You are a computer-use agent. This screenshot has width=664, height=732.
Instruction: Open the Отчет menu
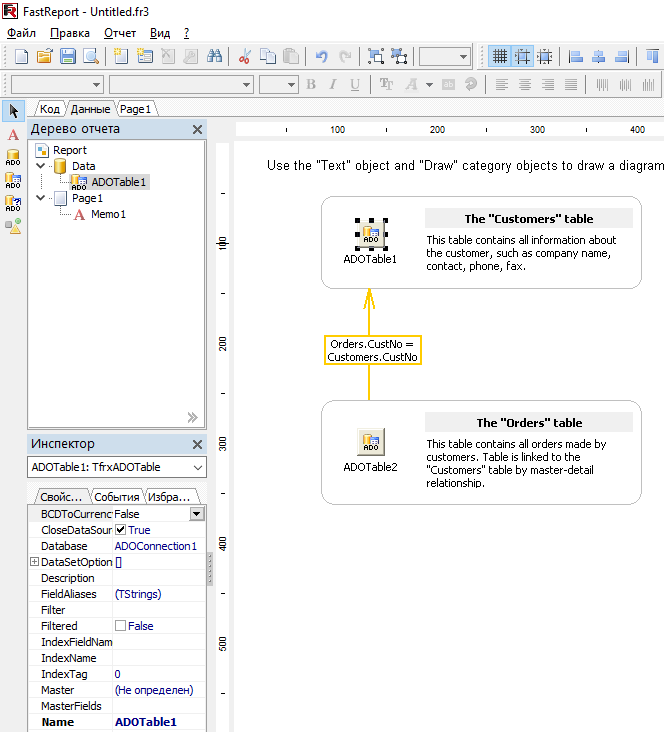click(x=120, y=33)
